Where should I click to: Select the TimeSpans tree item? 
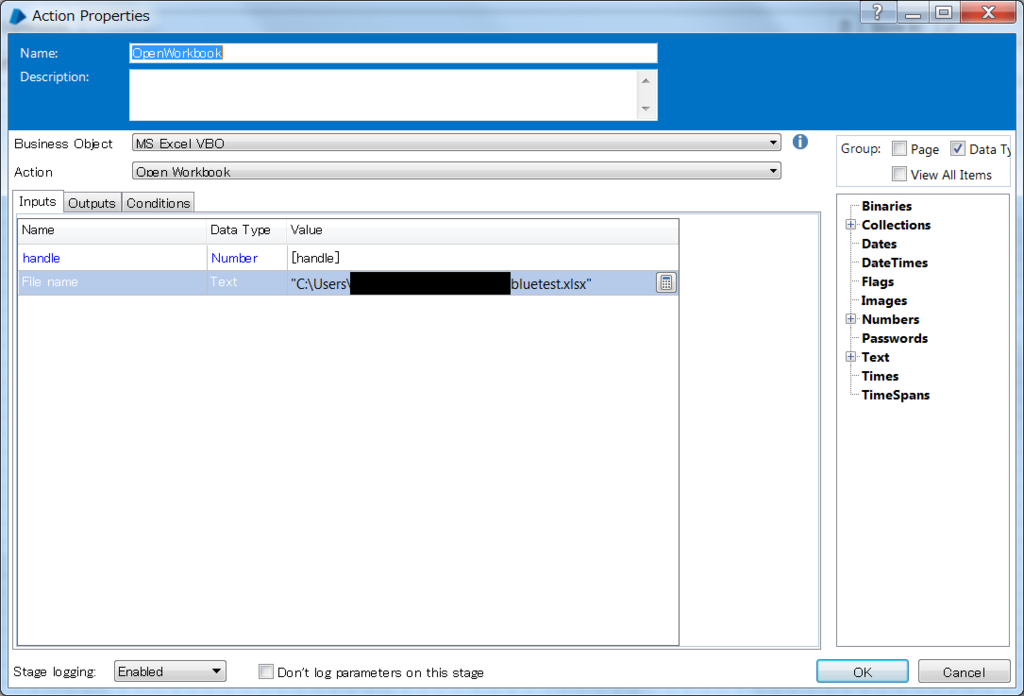coord(895,395)
